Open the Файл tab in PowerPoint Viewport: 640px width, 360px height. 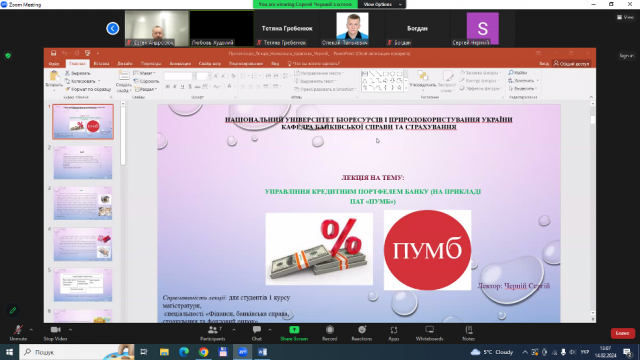click(54, 64)
